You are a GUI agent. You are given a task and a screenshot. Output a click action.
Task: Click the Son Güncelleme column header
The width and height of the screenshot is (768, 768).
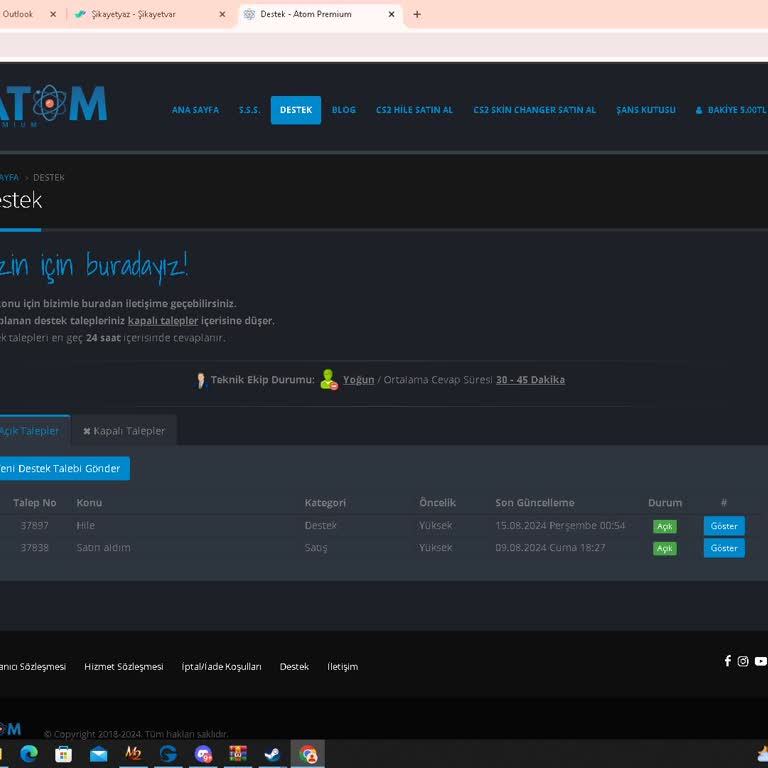(x=534, y=503)
